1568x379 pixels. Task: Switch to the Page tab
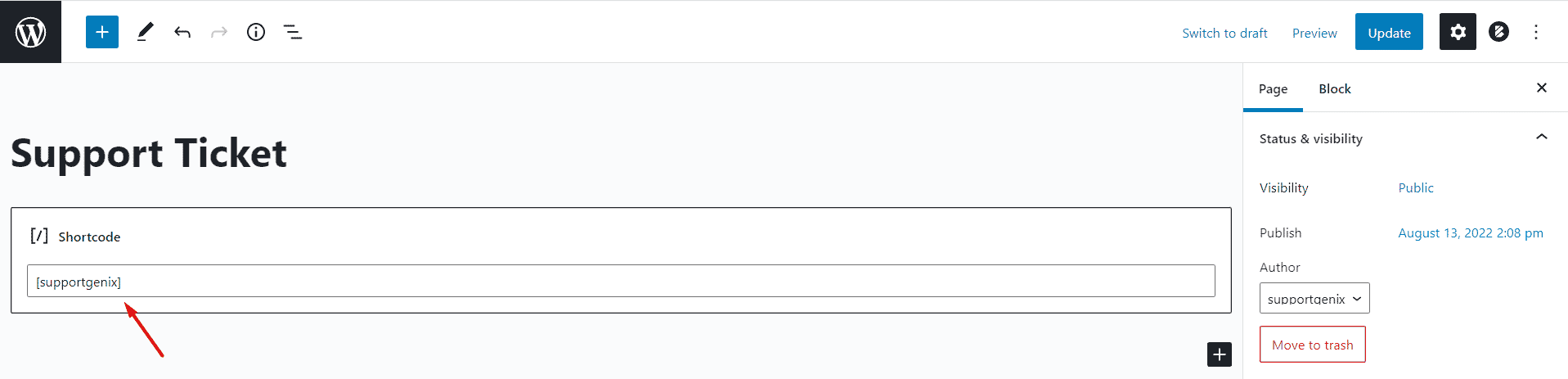tap(1273, 88)
